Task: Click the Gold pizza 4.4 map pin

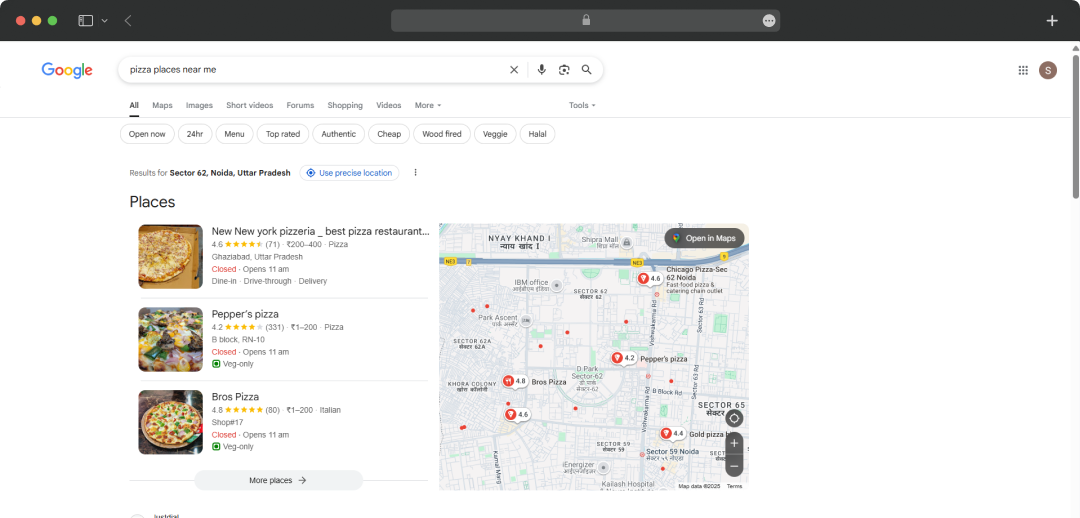Action: pos(673,433)
